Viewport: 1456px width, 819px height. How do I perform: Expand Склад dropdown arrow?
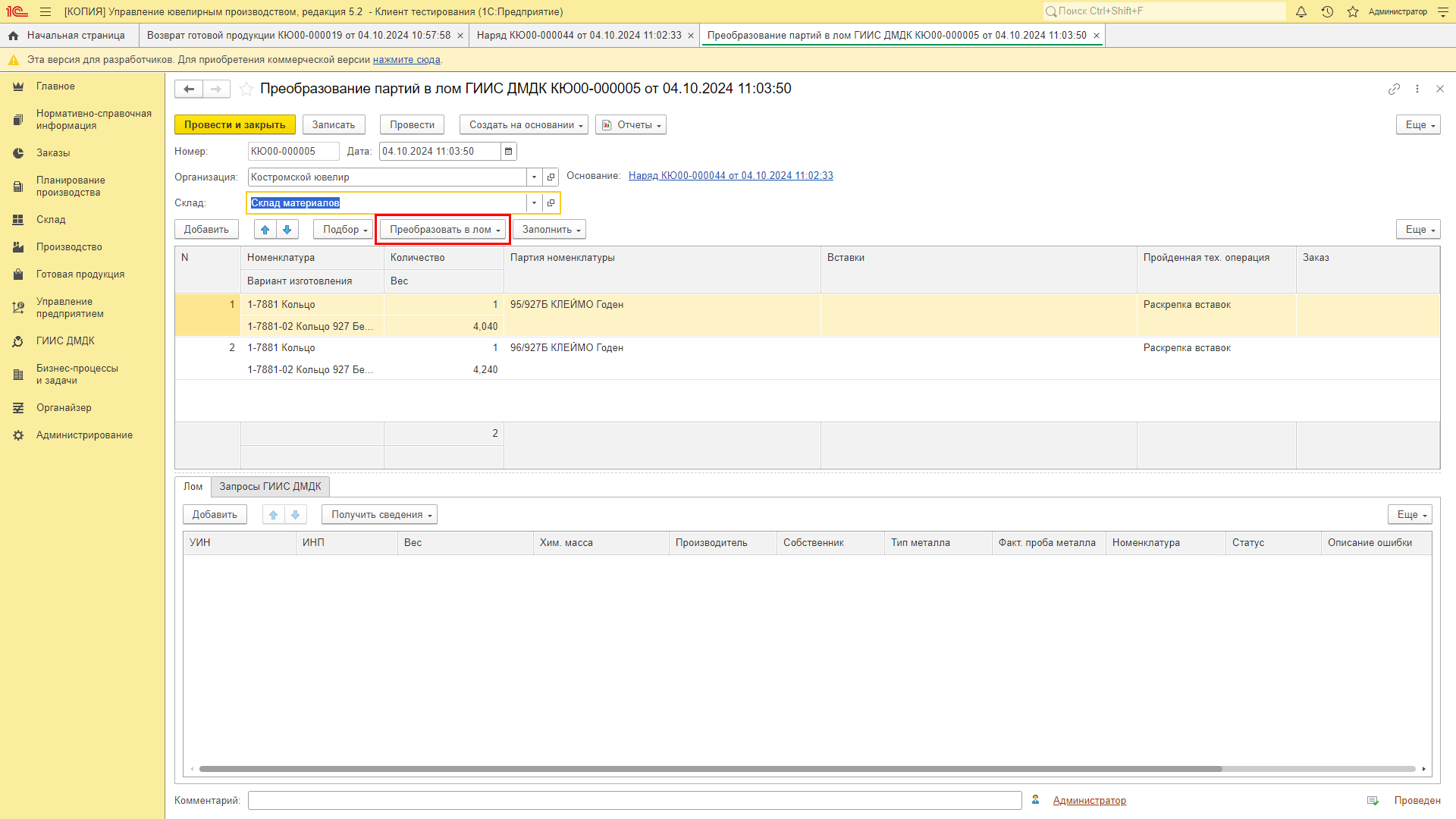(534, 203)
